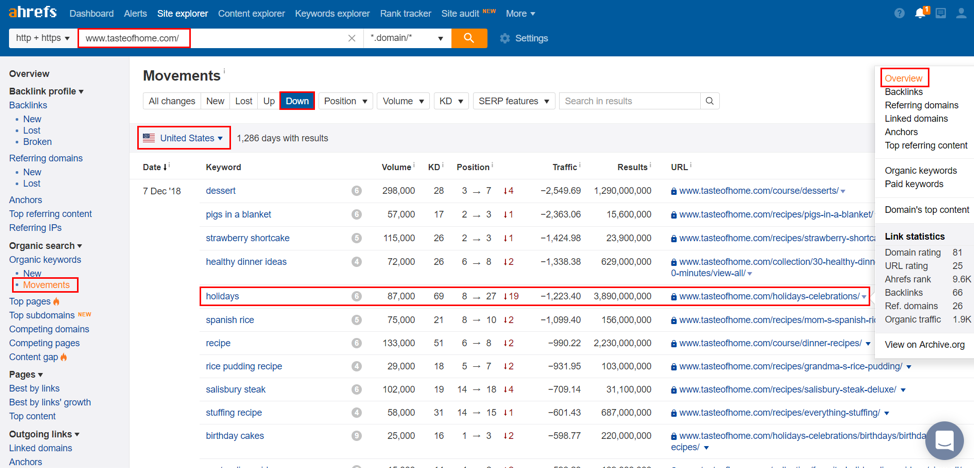Screen dimensions: 974x468
Task: Open the Rank tracker tab
Action: click(405, 13)
